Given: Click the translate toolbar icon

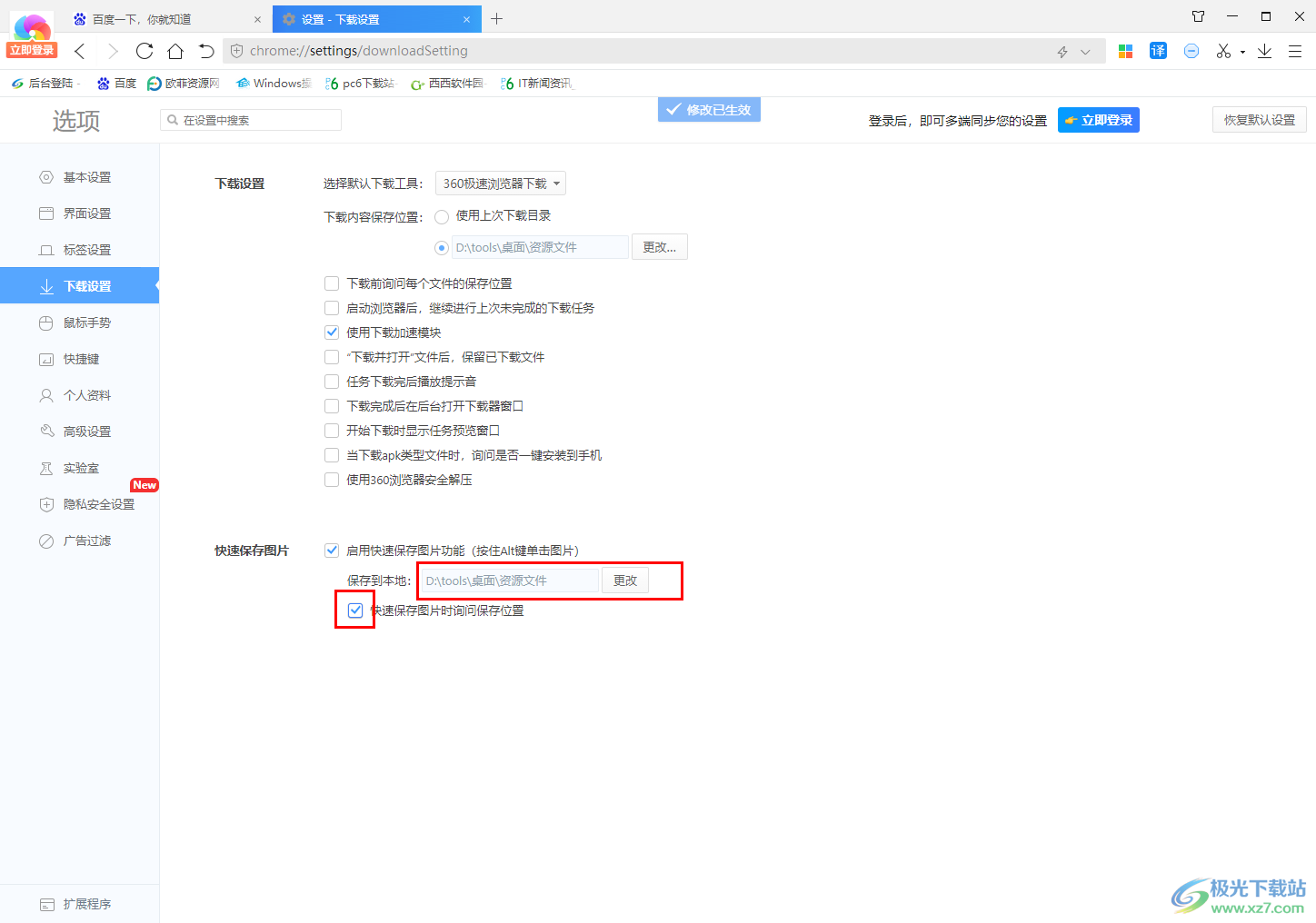Looking at the screenshot, I should 1158,51.
